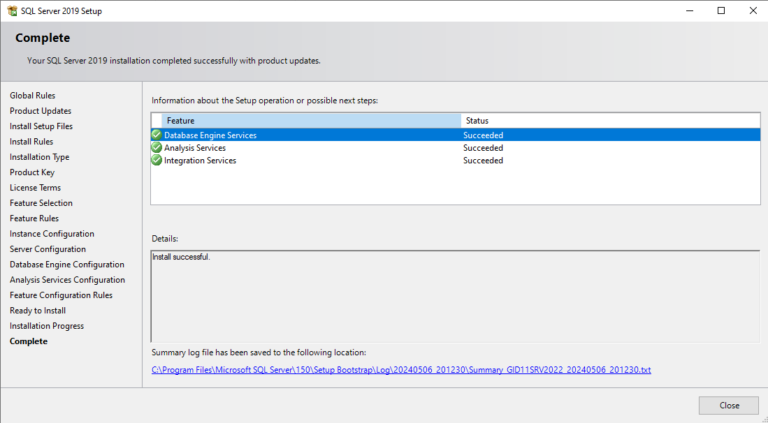
Task: Select Feature Selection step in sidebar
Action: [41, 203]
